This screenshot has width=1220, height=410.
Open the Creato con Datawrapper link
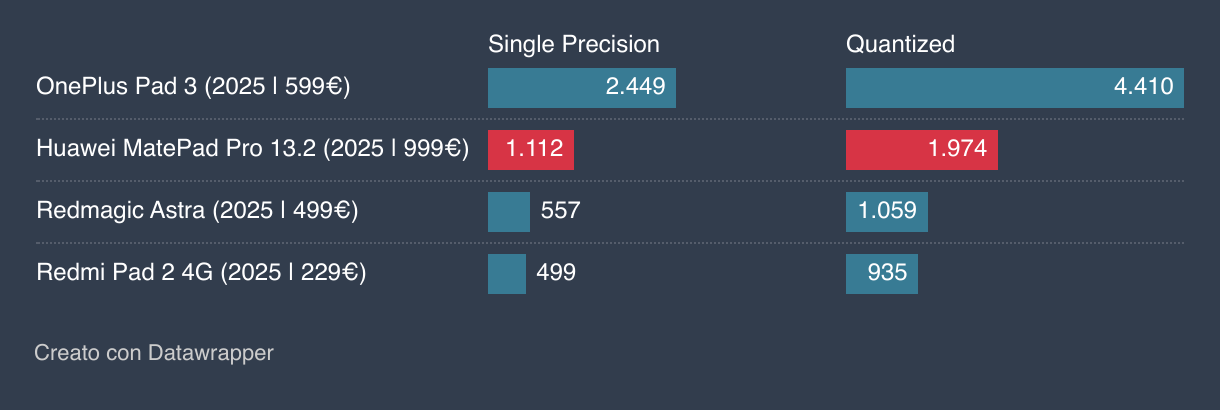pos(153,353)
